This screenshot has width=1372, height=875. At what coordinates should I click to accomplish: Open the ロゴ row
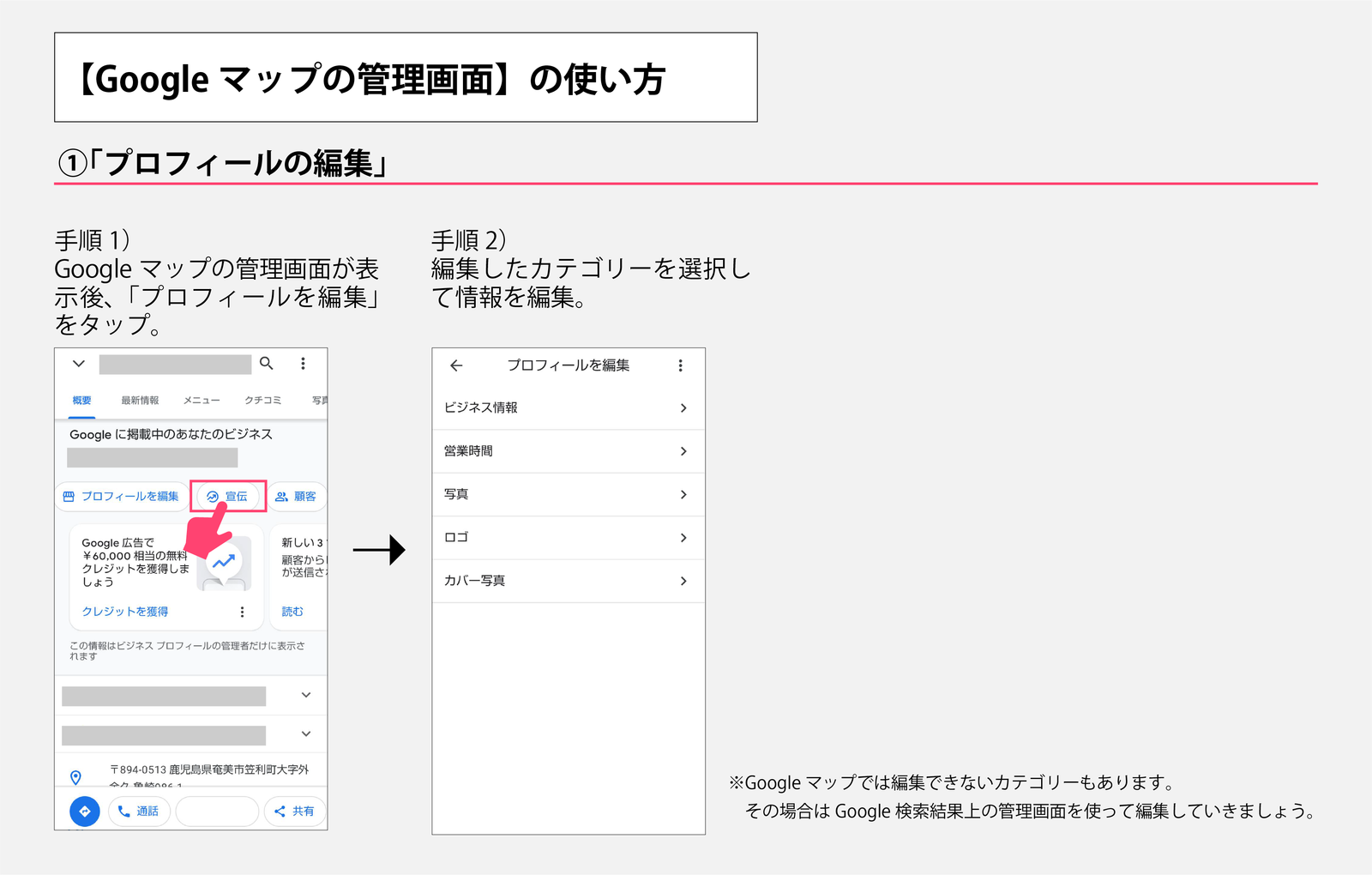(x=569, y=538)
